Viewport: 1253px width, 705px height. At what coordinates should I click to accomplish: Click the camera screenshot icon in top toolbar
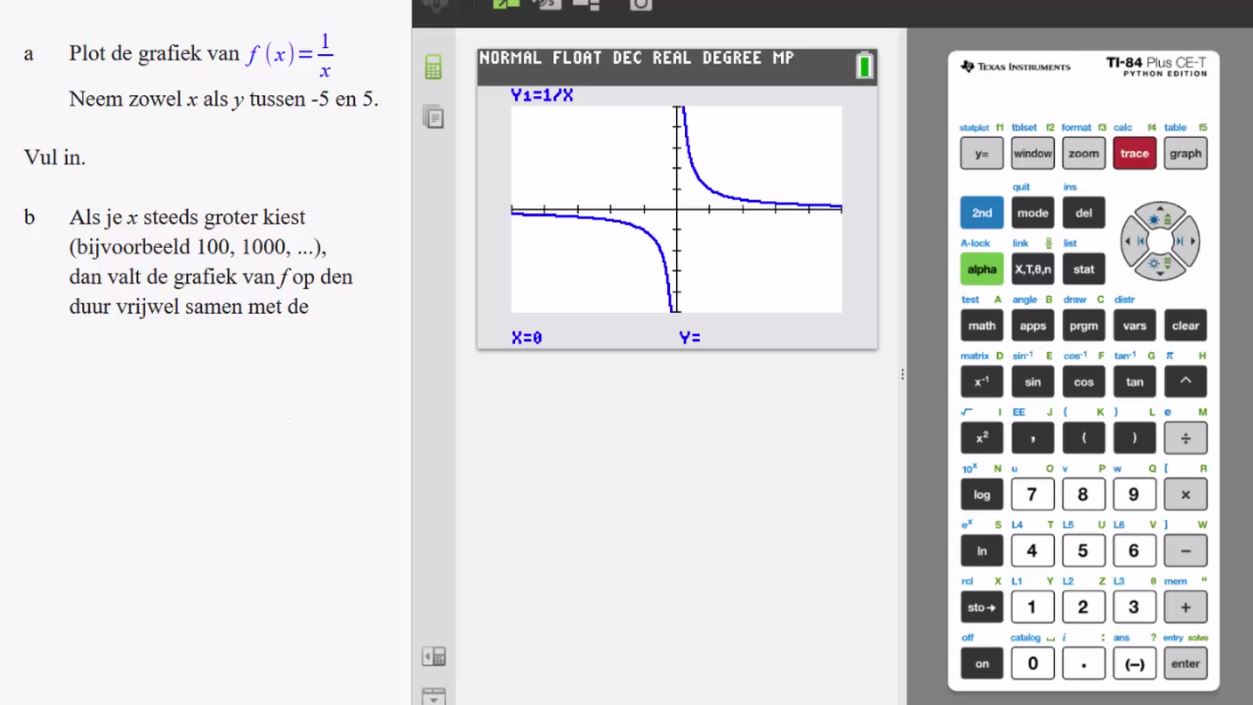pyautogui.click(x=640, y=5)
